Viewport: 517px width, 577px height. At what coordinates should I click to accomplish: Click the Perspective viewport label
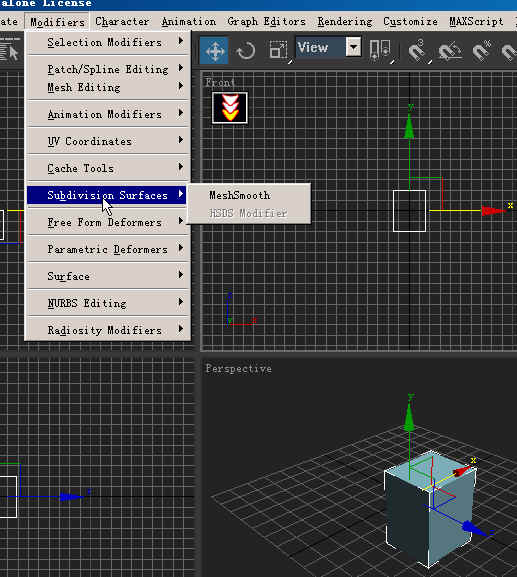[239, 368]
